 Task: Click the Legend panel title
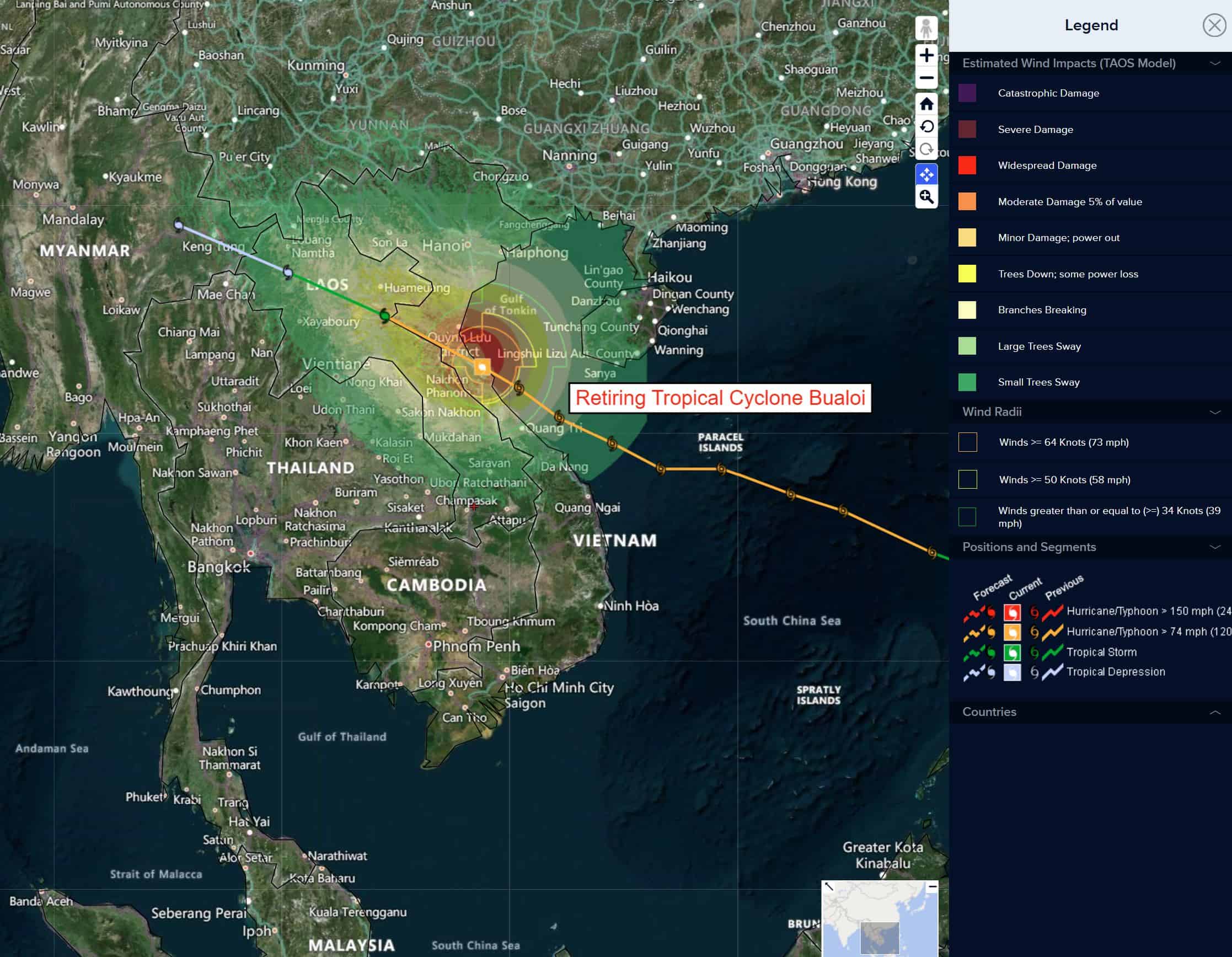click(x=1091, y=25)
